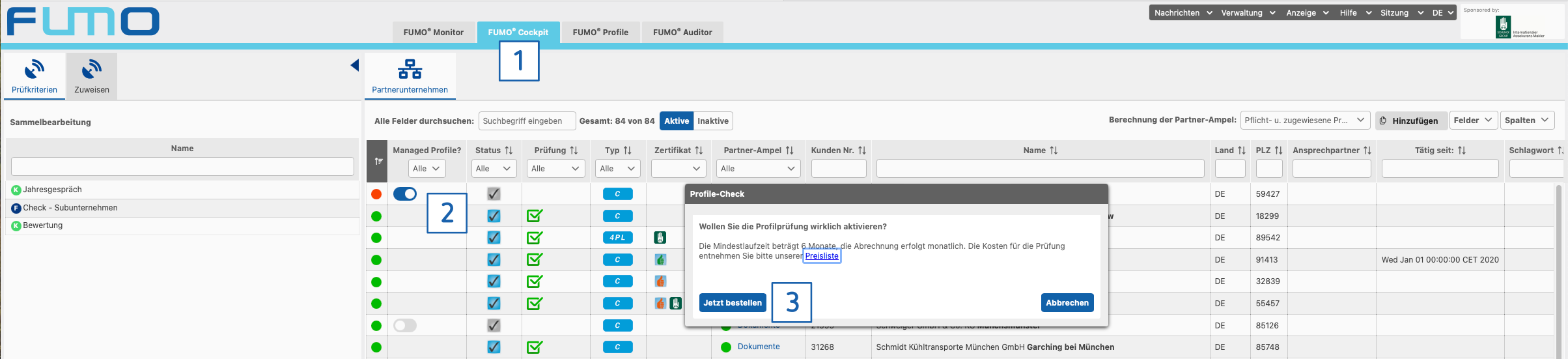Open the Preisliste link
This screenshot has height=359, width=1568.
pos(822,256)
